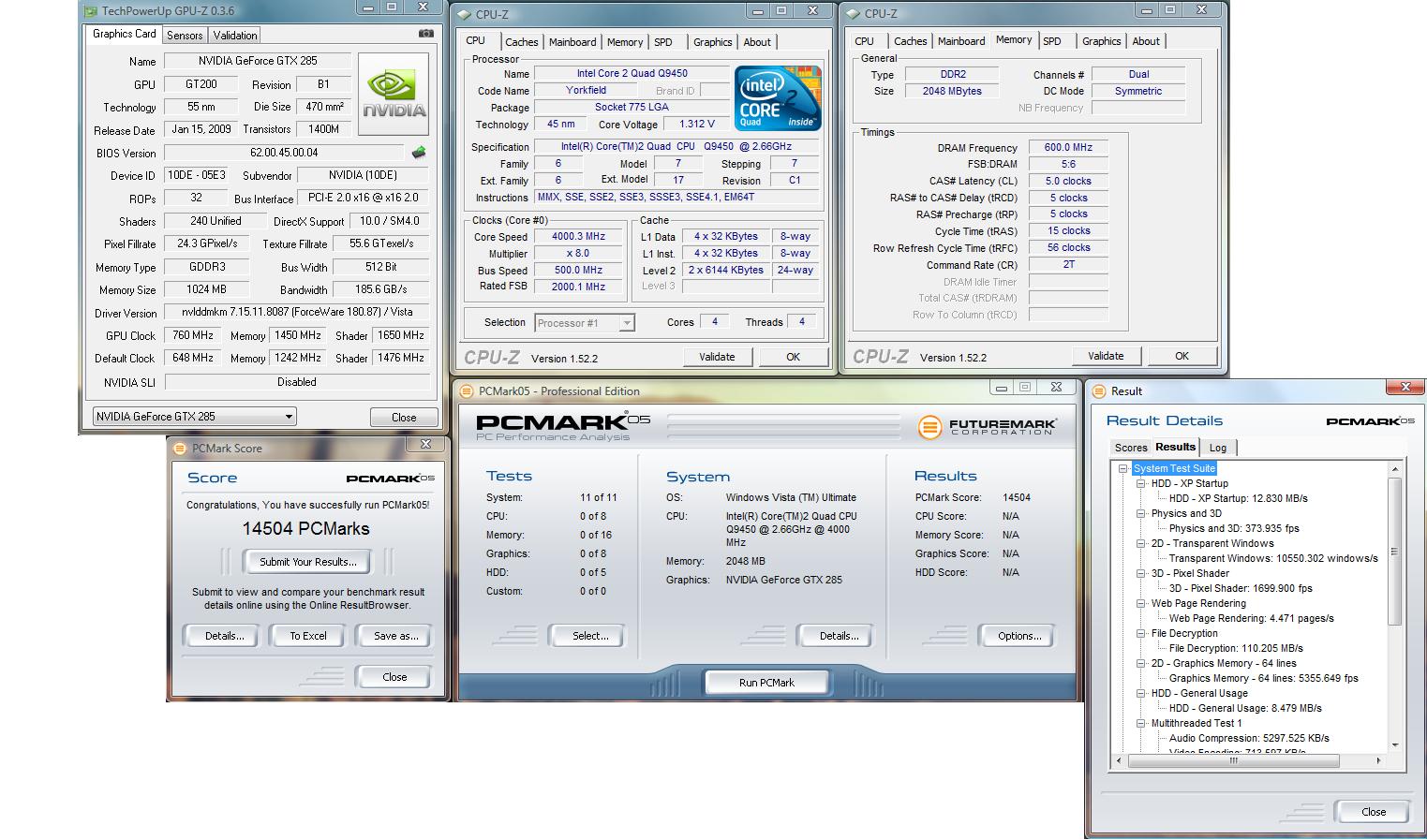Image resolution: width=1427 pixels, height=840 pixels.
Task: Click the Save as button
Action: pos(395,636)
